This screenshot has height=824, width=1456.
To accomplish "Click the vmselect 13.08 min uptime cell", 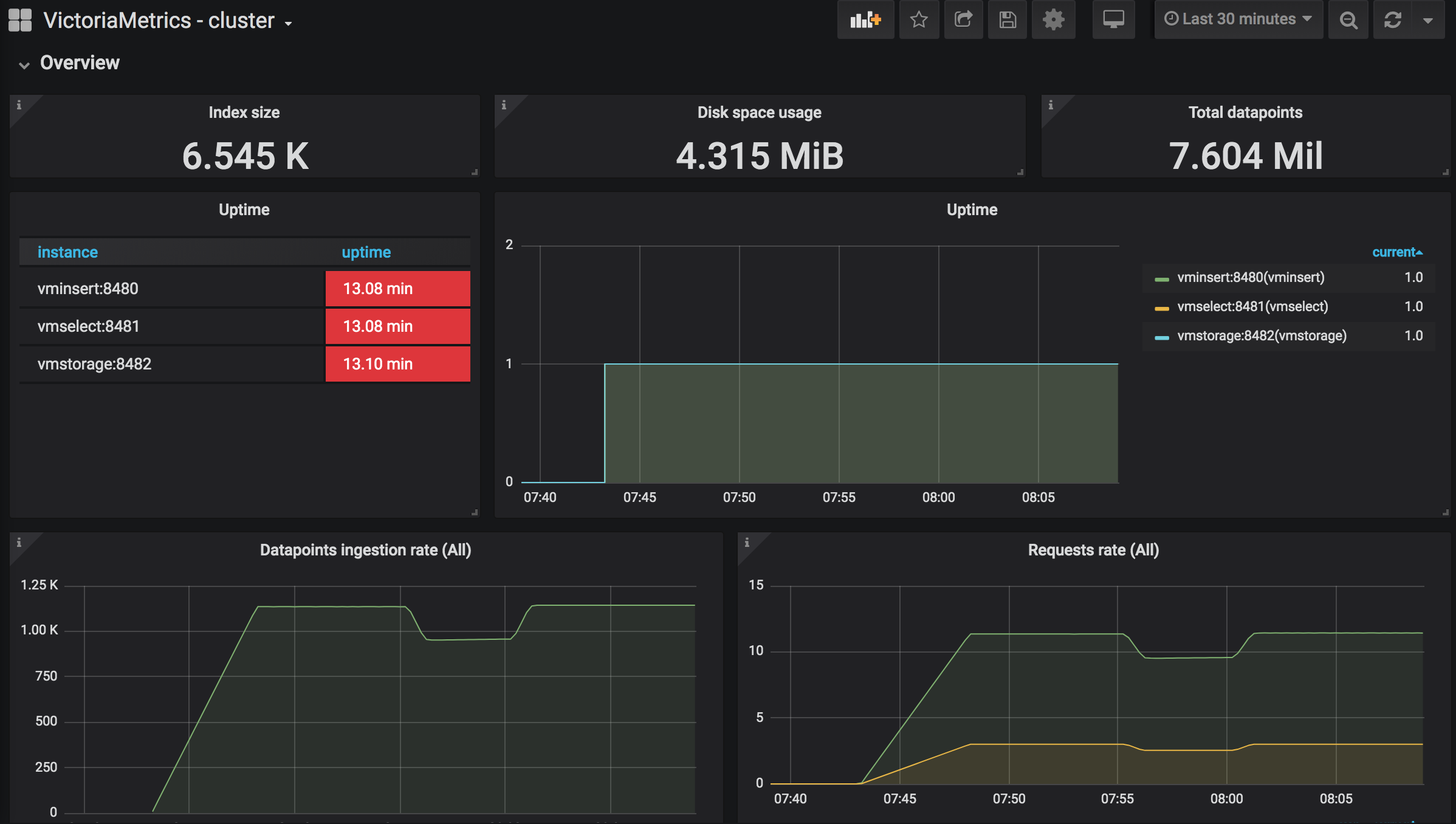I will (x=398, y=326).
